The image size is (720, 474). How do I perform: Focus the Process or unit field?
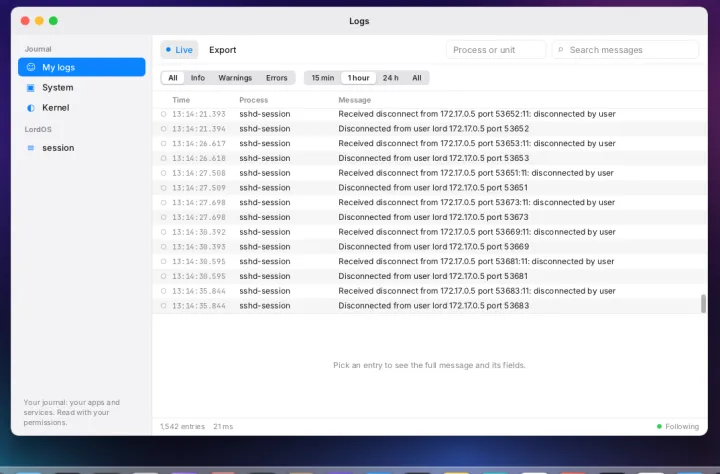[x=496, y=50]
